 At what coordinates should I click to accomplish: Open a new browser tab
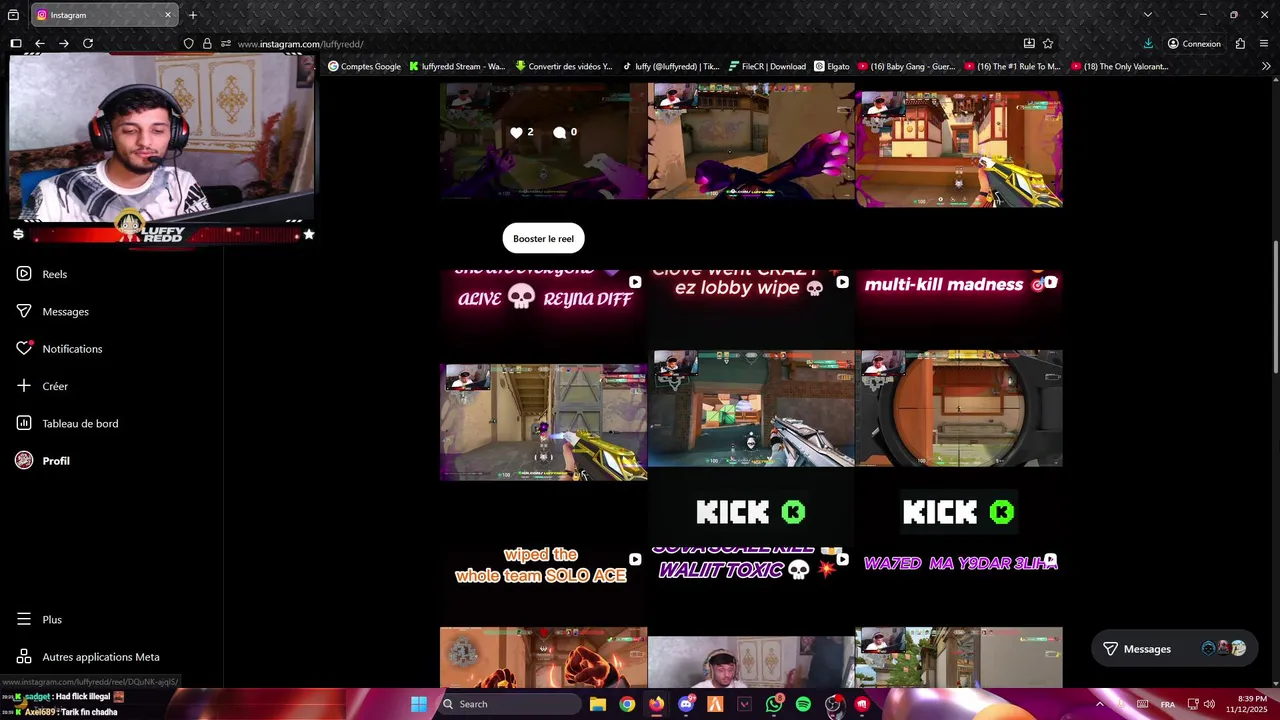coord(193,15)
